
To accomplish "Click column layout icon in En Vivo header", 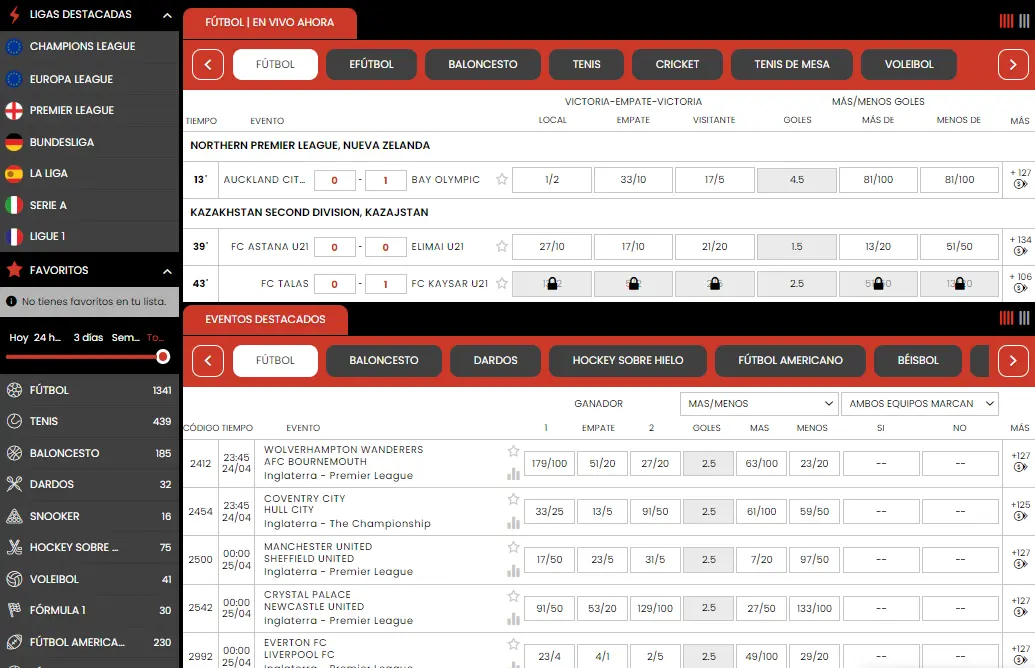I will [1006, 21].
